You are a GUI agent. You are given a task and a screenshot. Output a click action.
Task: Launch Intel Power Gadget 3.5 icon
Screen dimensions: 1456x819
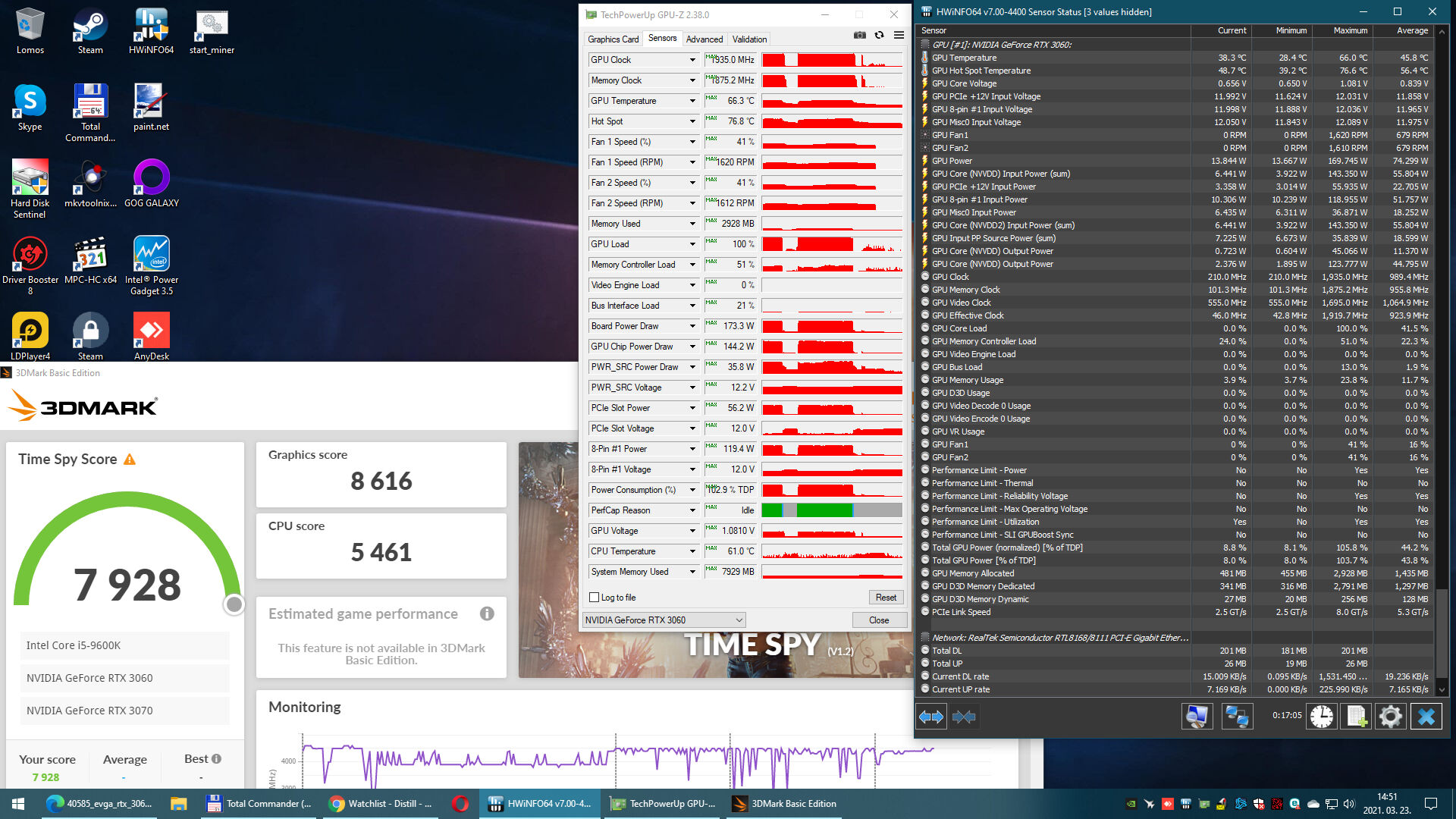151,266
